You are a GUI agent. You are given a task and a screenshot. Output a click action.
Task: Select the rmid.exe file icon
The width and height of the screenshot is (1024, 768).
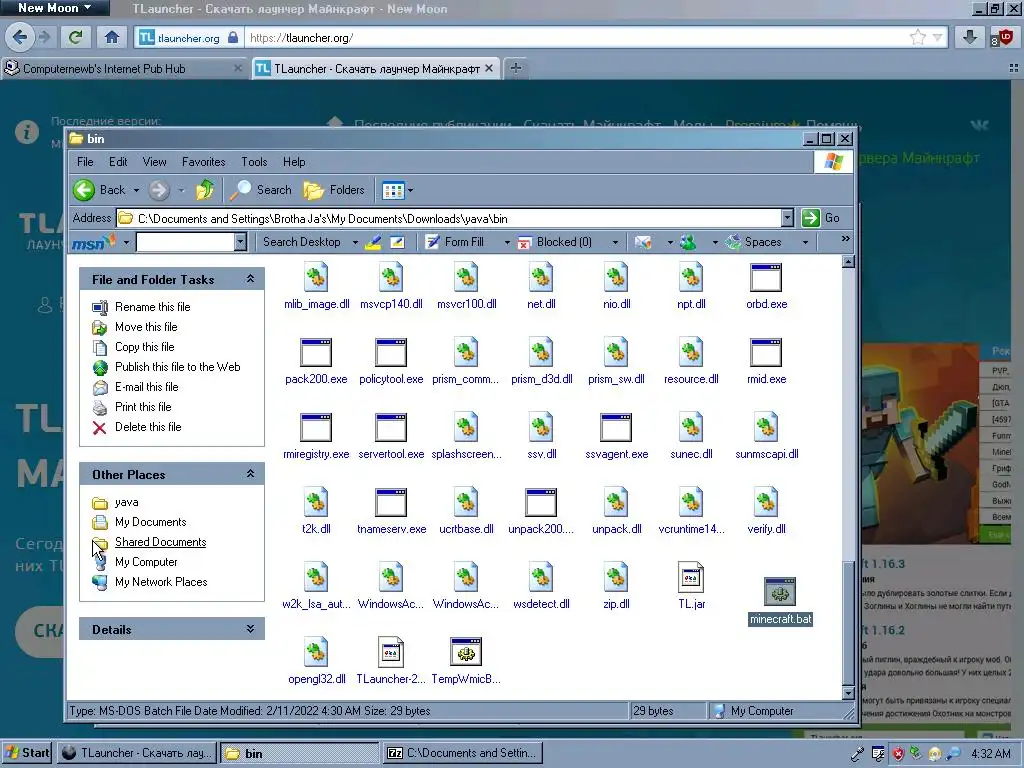point(766,353)
